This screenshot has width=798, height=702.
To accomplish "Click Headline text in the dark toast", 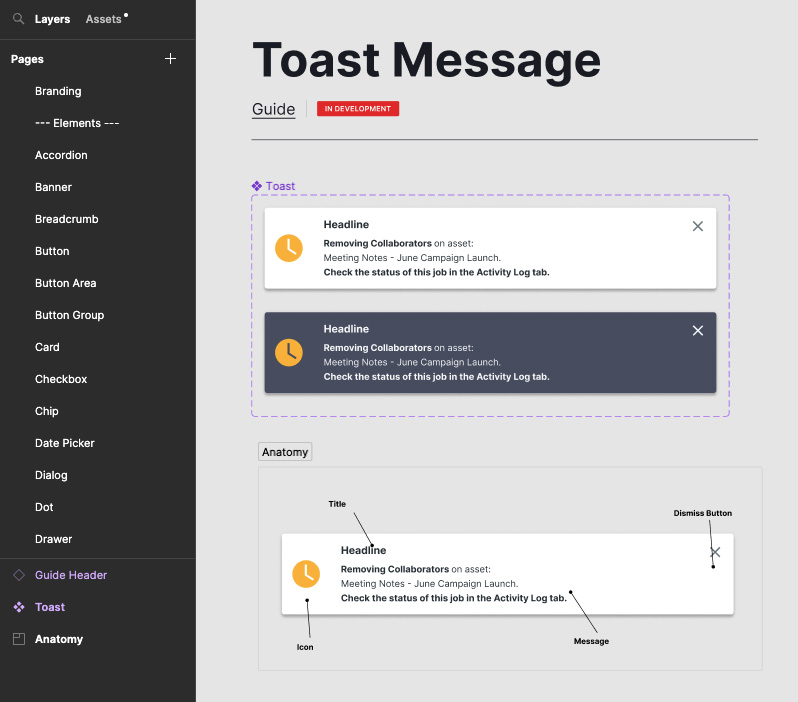I will 346,329.
